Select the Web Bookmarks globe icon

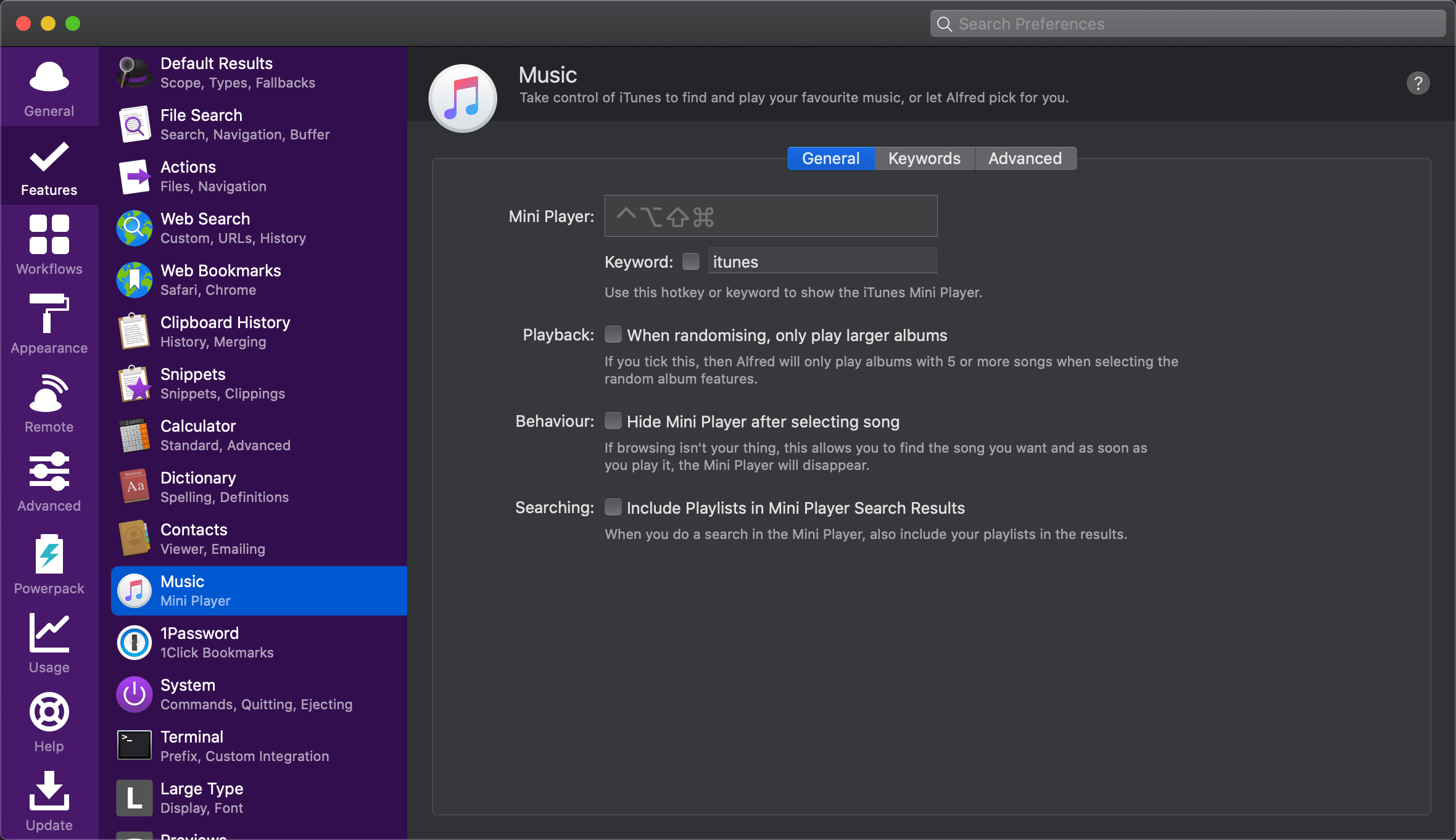(x=134, y=280)
